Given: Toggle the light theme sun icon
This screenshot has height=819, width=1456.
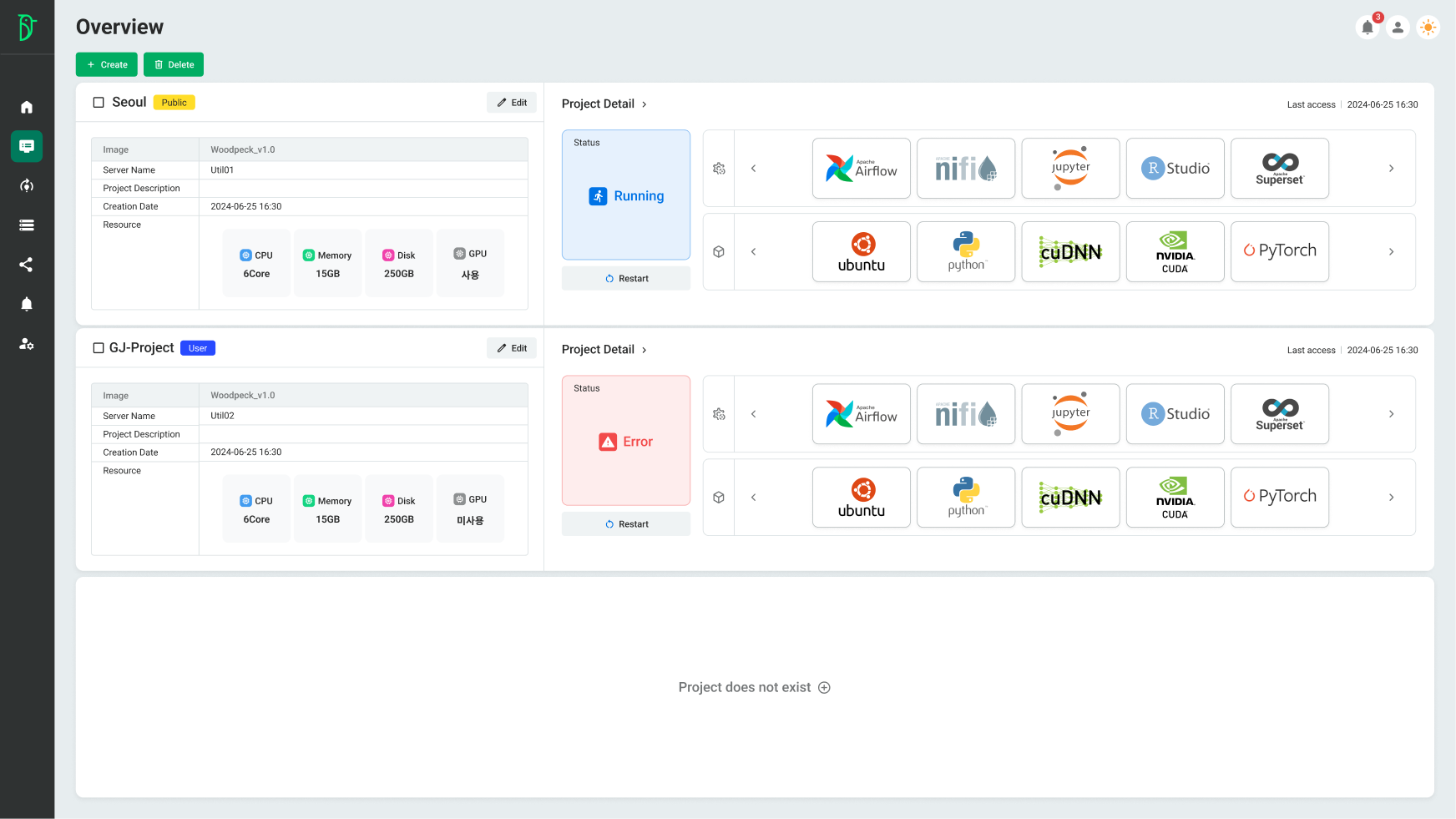Looking at the screenshot, I should point(1428,28).
